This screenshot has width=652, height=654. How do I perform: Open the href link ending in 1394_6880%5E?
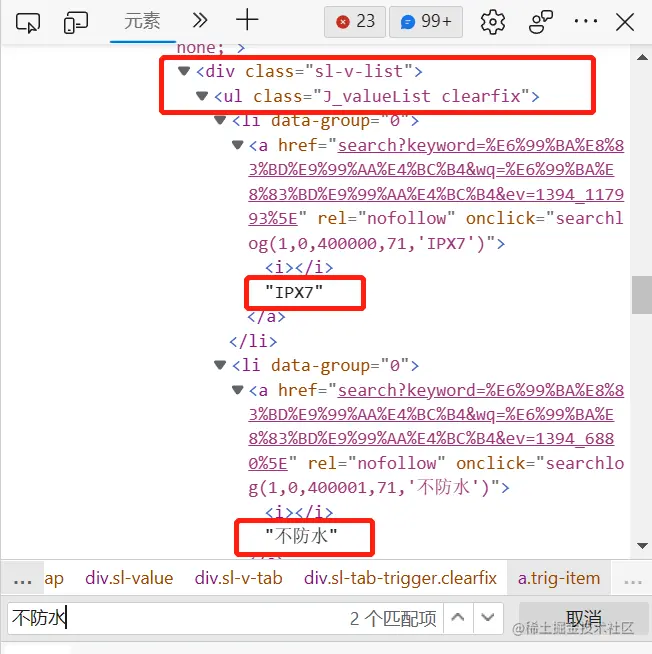pos(436,427)
